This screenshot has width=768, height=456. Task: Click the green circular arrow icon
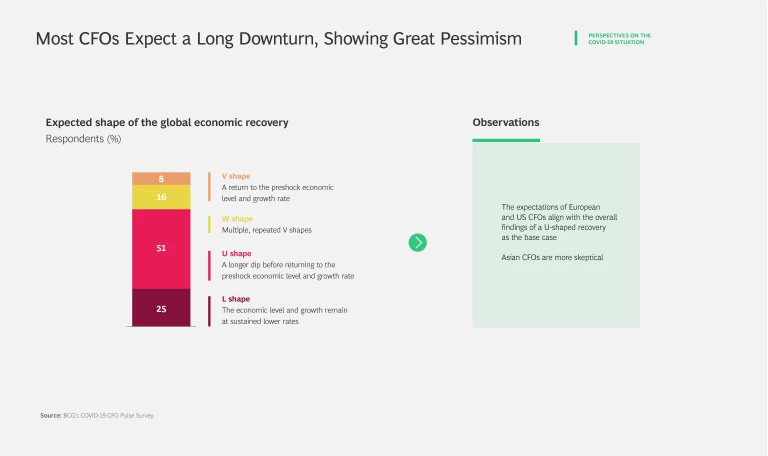(x=418, y=242)
